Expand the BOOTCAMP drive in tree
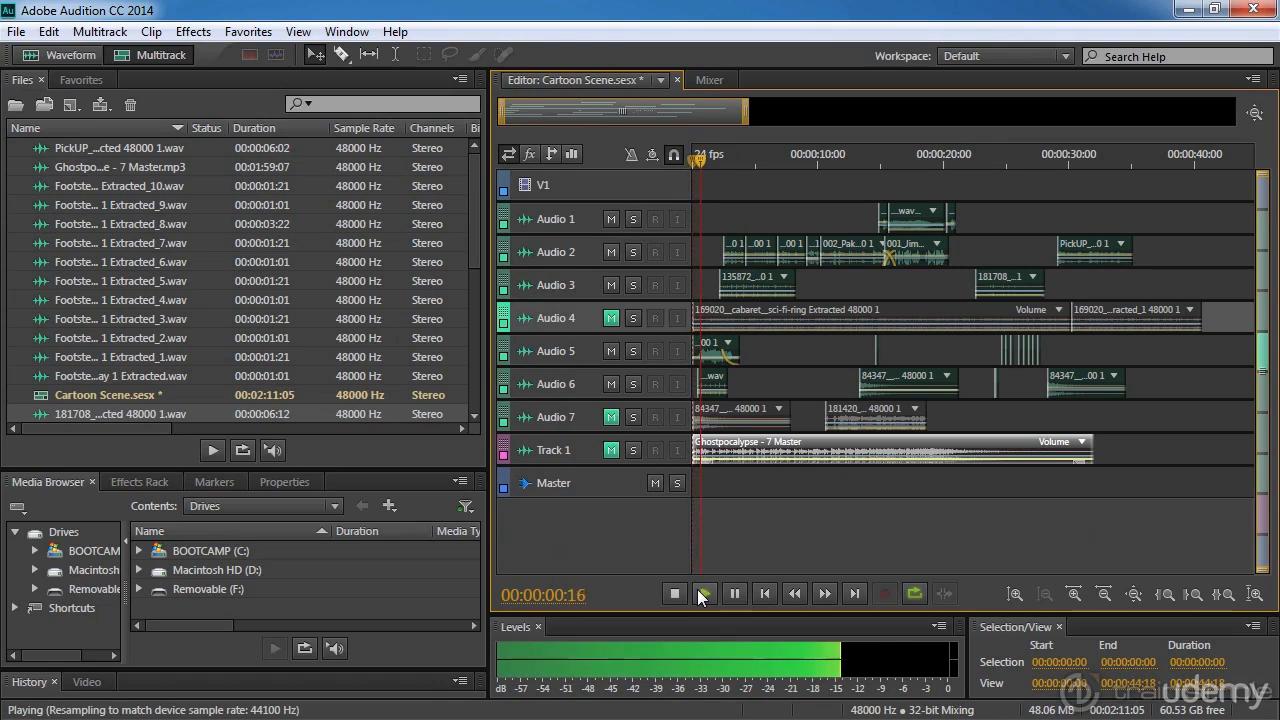This screenshot has height=720, width=1280. point(35,551)
